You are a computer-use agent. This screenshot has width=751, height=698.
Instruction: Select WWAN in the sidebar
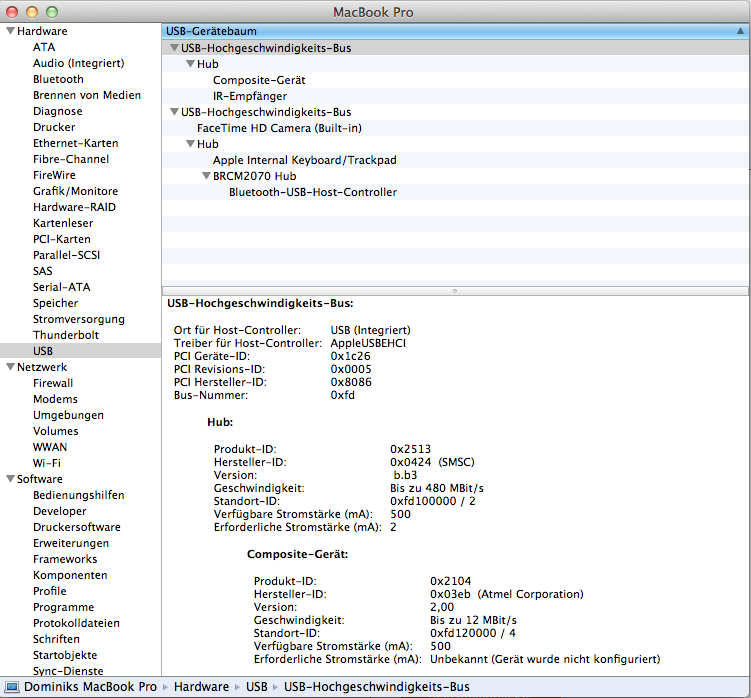pyautogui.click(x=50, y=447)
